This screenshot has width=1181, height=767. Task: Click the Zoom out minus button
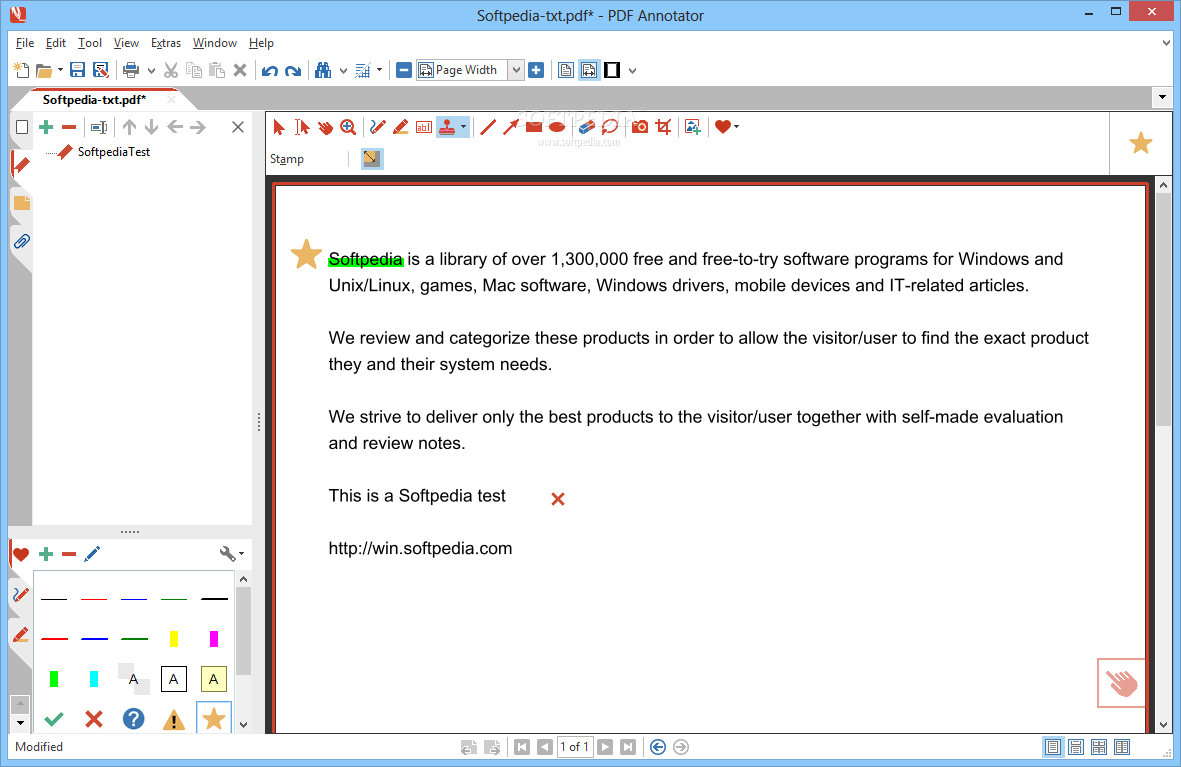404,70
